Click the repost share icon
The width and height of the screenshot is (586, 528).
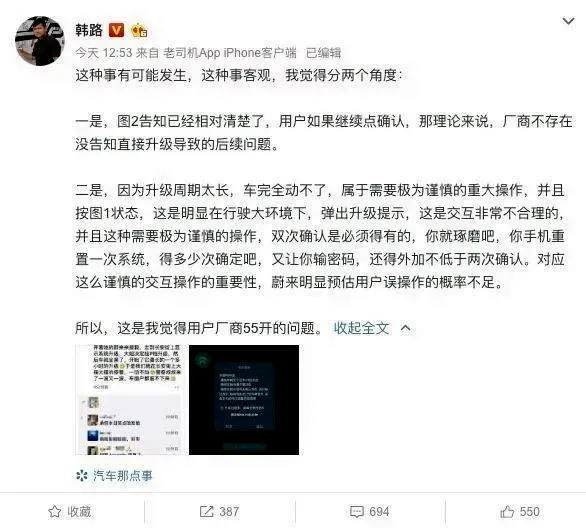(207, 512)
